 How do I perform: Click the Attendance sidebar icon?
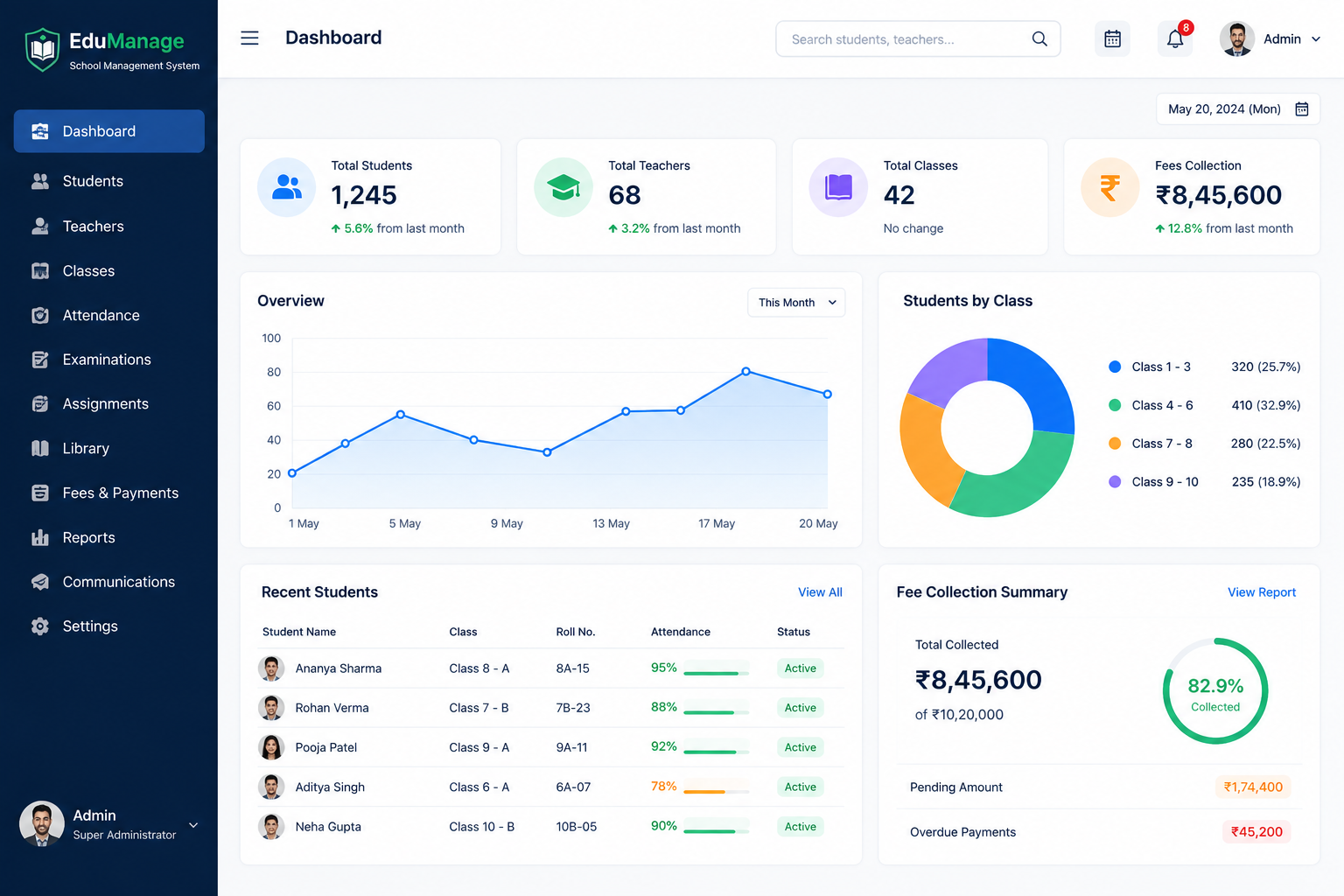pyautogui.click(x=40, y=315)
